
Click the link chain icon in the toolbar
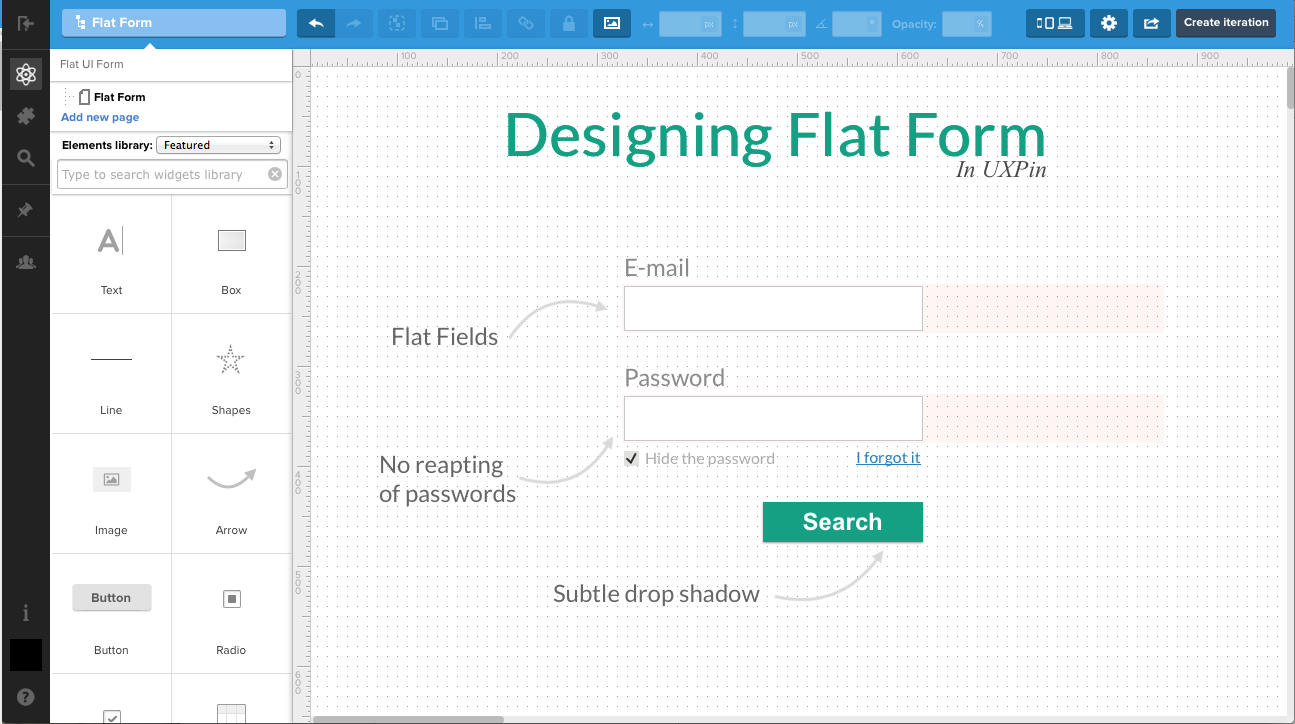pyautogui.click(x=526, y=23)
